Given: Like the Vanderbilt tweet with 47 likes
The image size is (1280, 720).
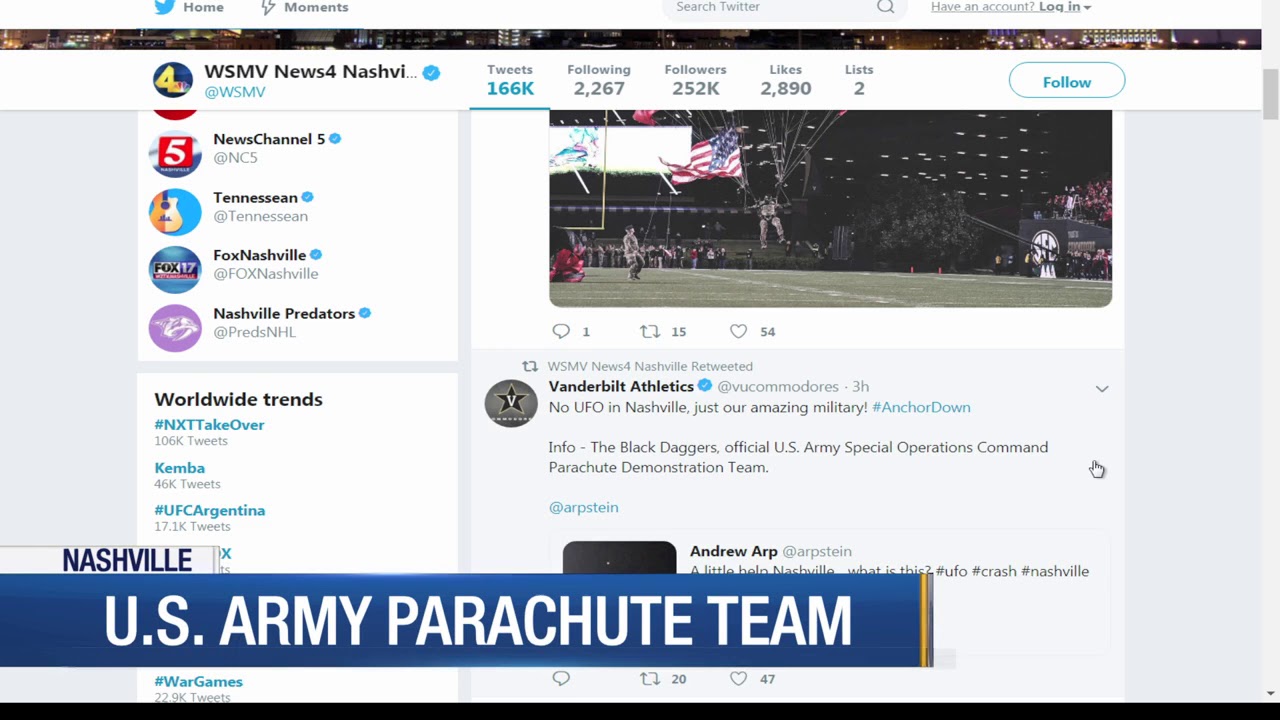Looking at the screenshot, I should click(738, 678).
